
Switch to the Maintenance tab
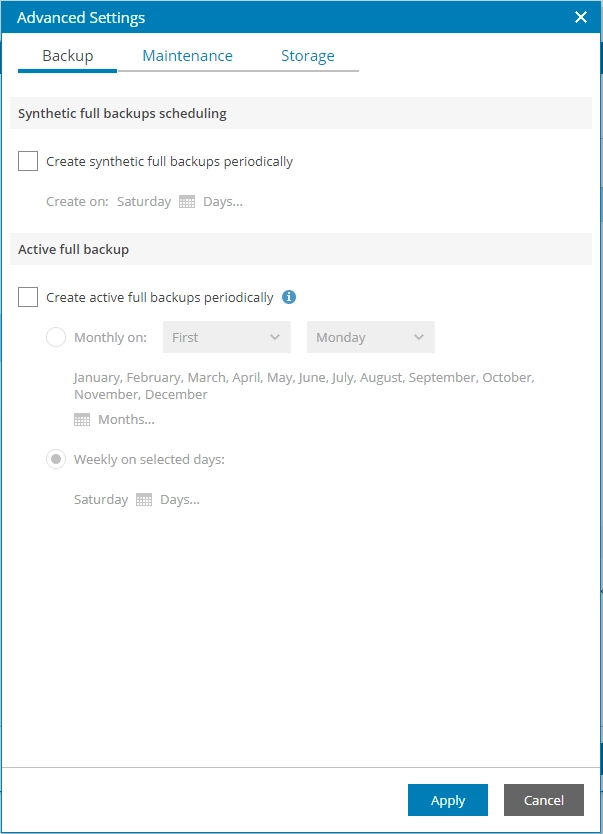coord(187,56)
